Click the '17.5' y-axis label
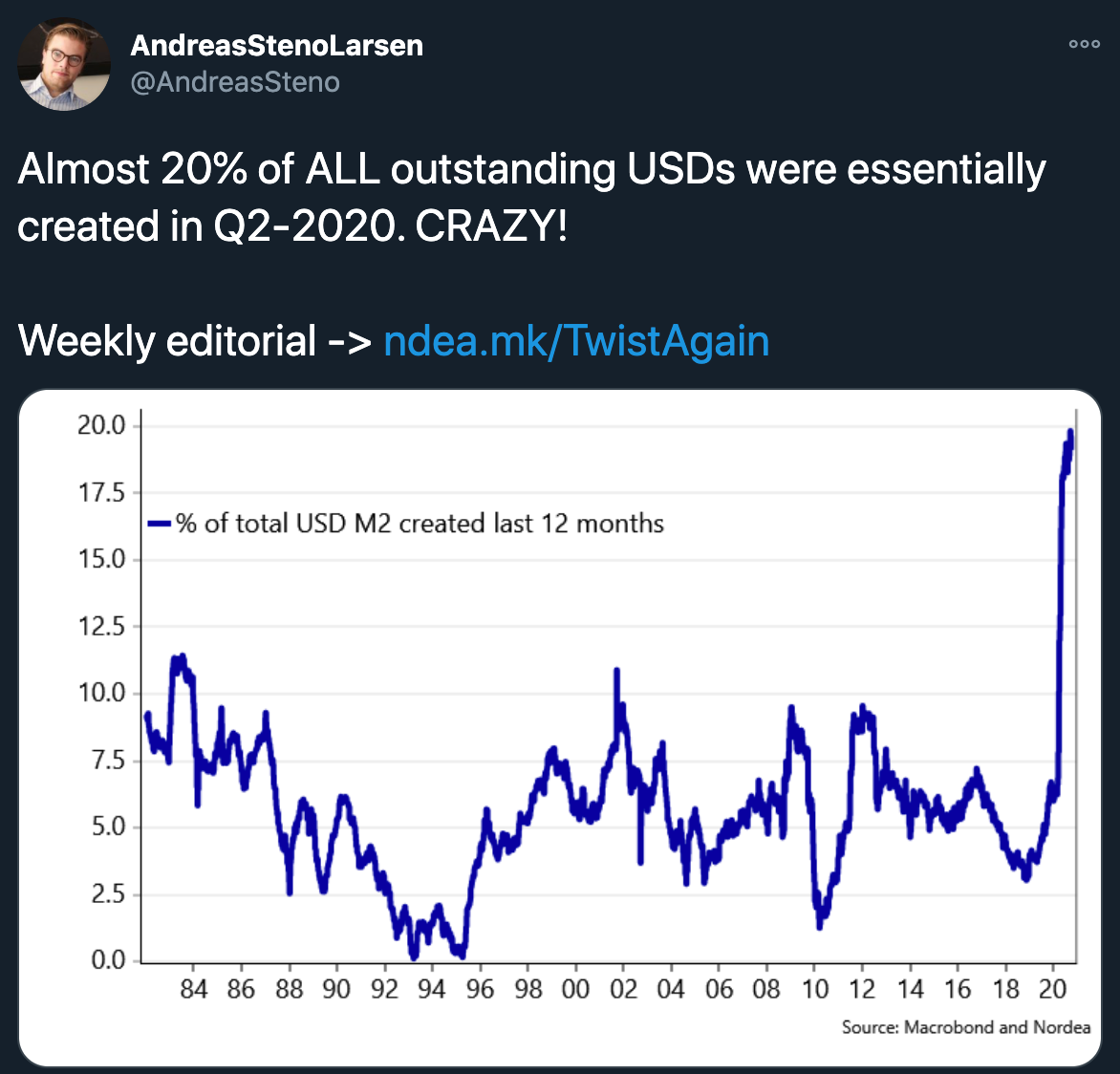The image size is (1120, 1074). (101, 492)
